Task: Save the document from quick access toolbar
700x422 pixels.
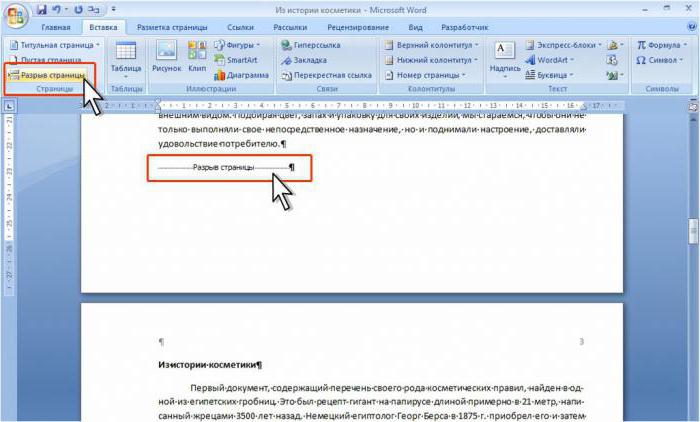Action: click(x=42, y=9)
